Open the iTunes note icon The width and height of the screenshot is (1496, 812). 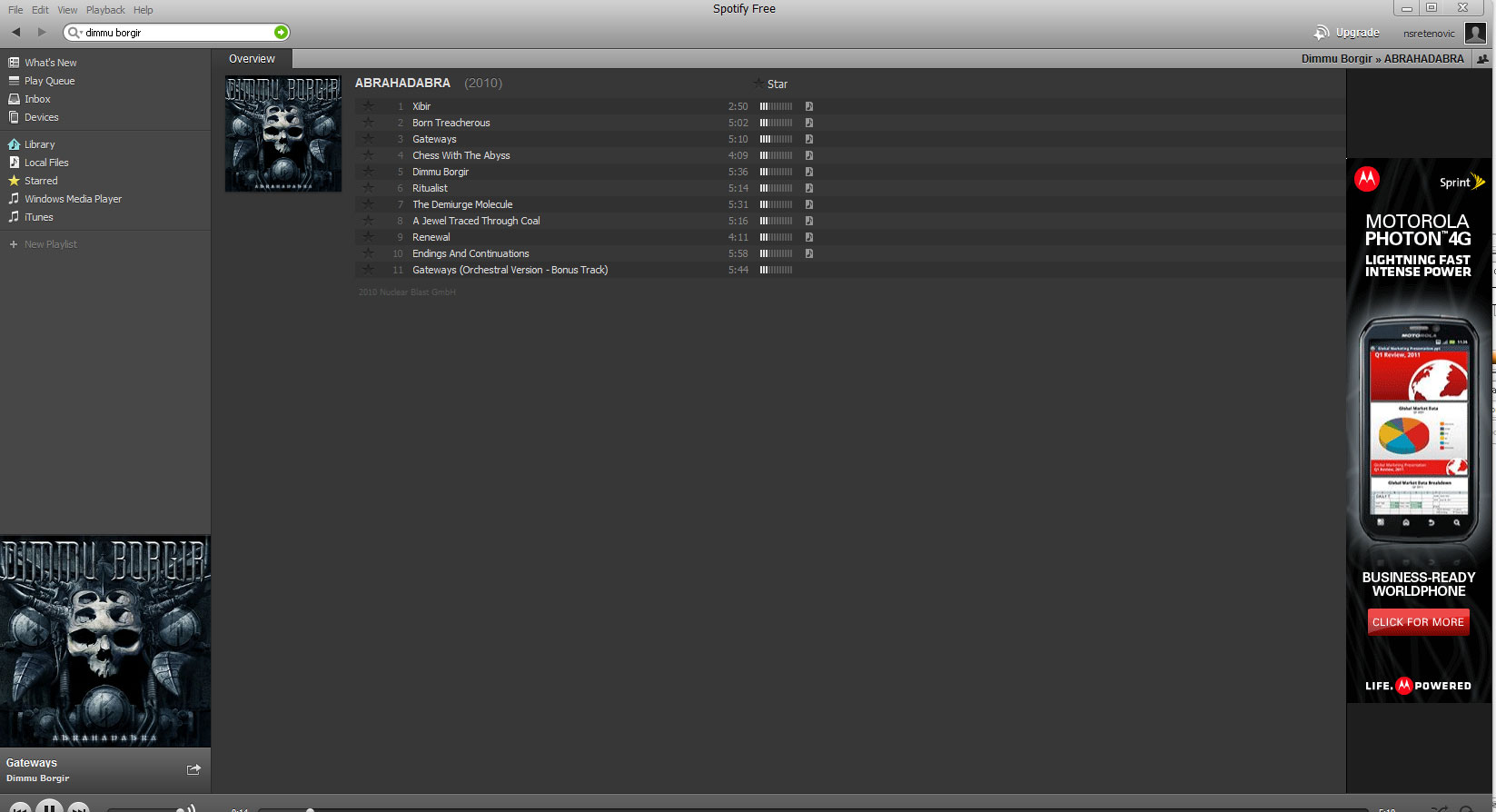(x=14, y=217)
